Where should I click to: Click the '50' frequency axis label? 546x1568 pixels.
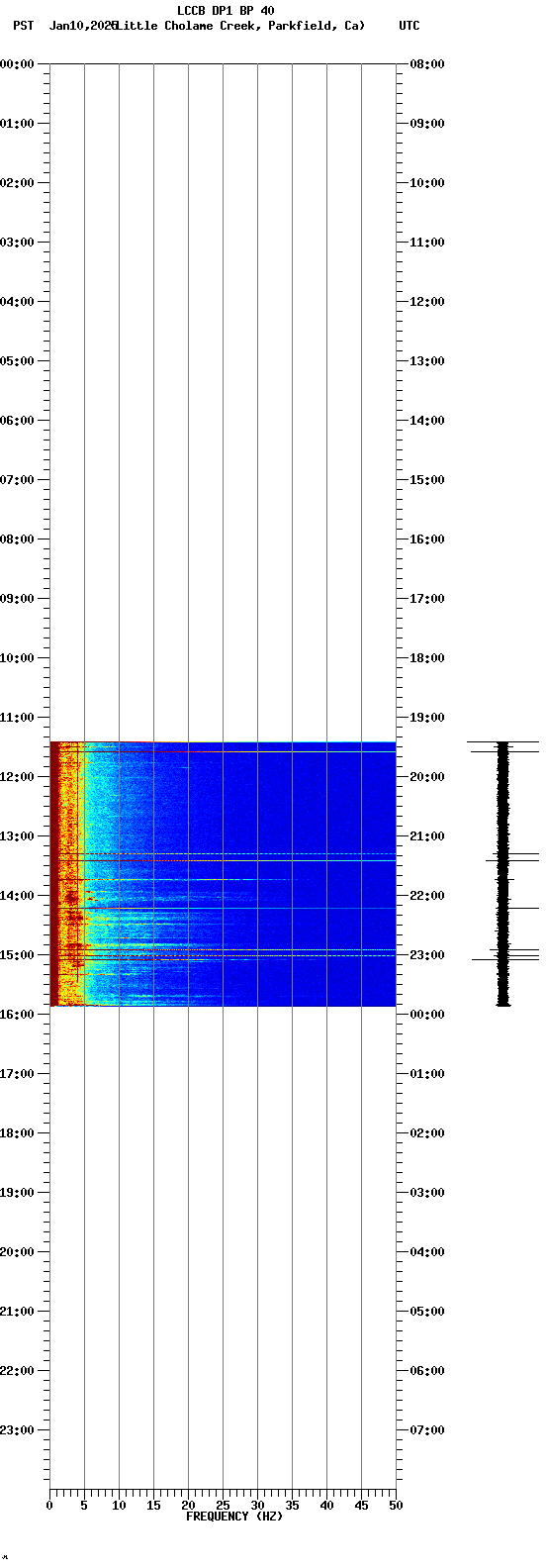396,1506
